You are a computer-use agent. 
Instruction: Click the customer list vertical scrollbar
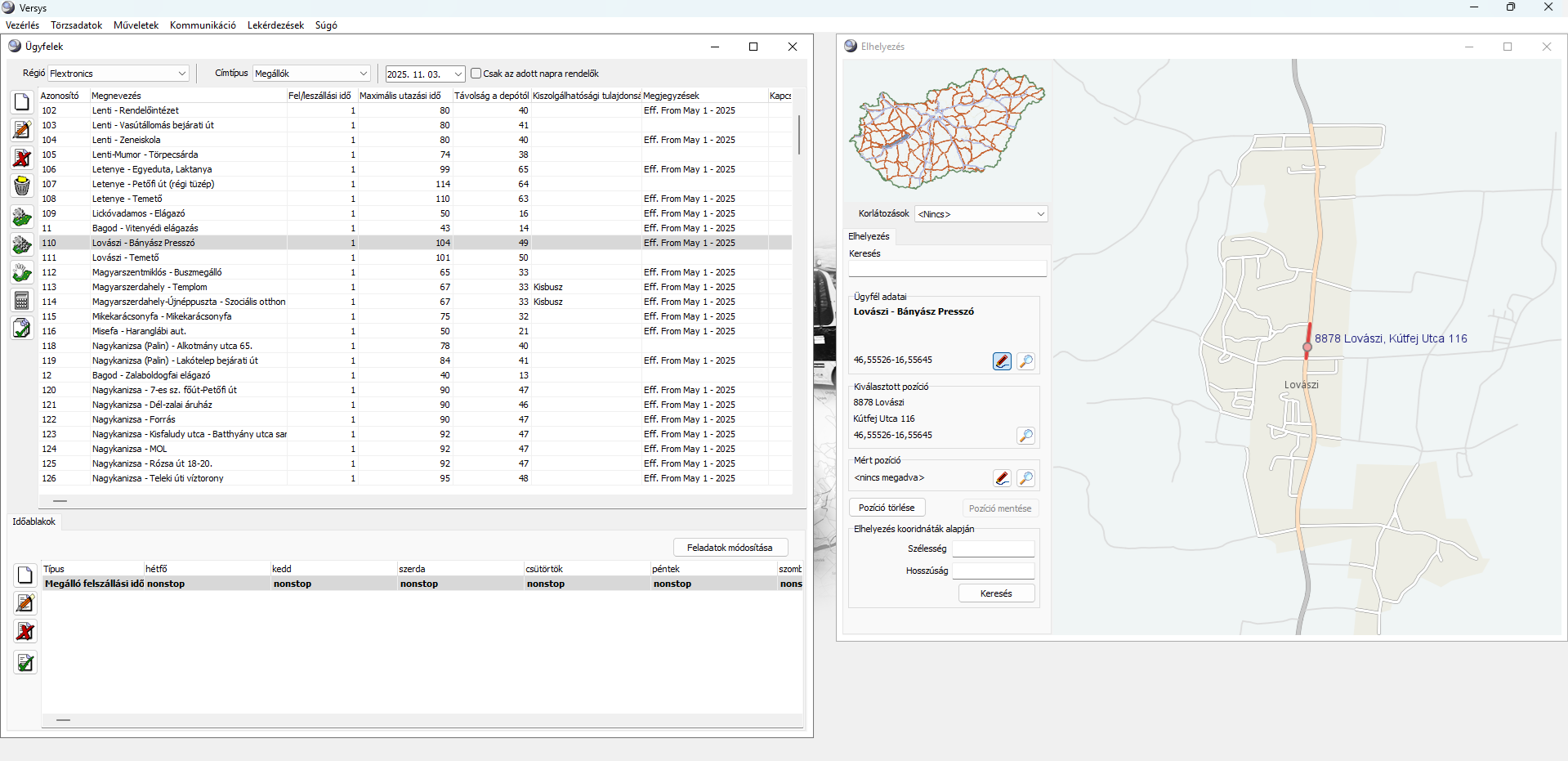798,135
